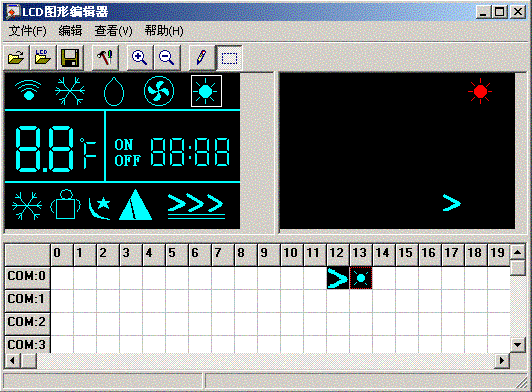The height and width of the screenshot is (392, 532).
Task: Click the OFF text segment
Action: tap(128, 161)
